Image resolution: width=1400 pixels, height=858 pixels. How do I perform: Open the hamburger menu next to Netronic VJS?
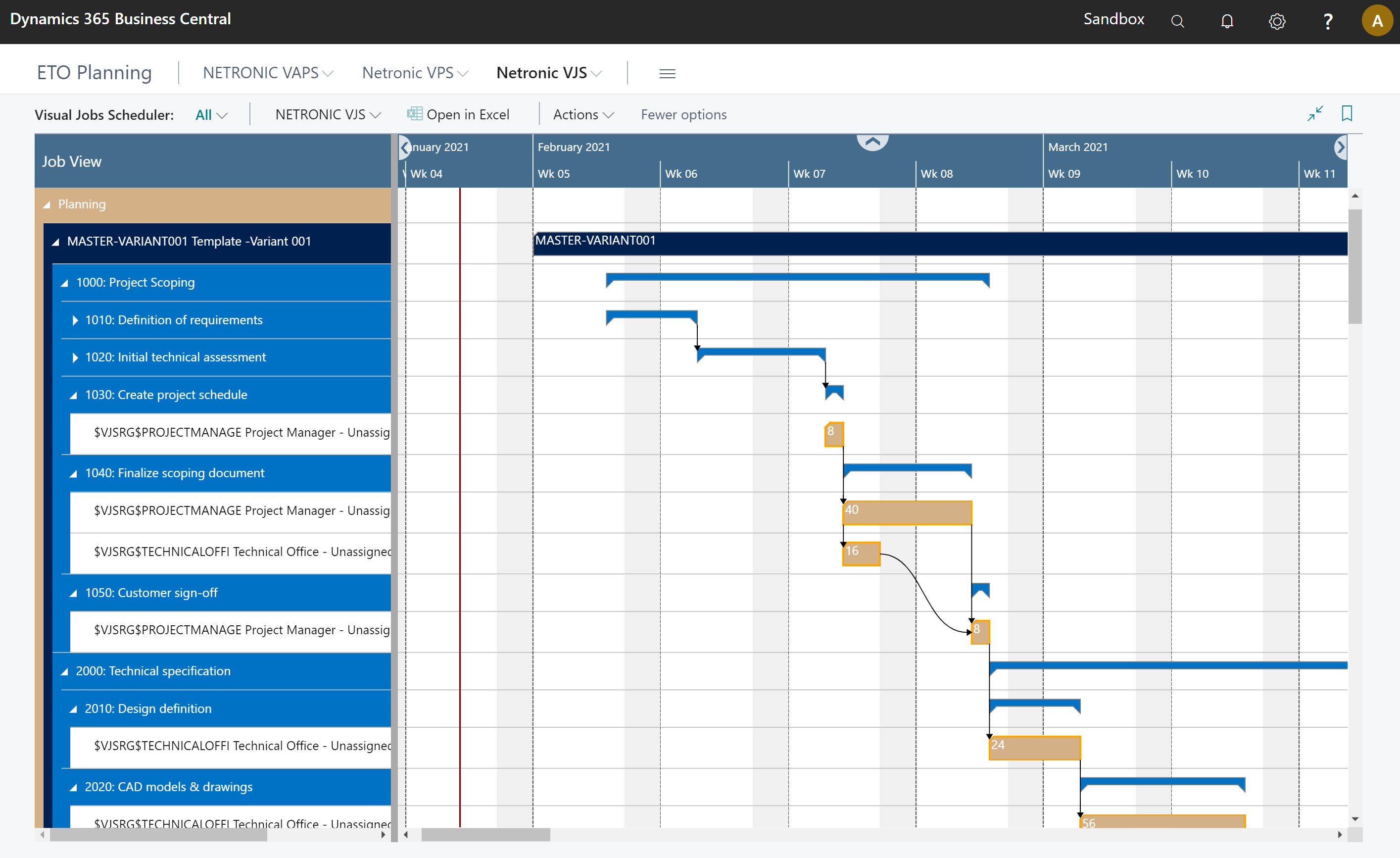tap(667, 73)
